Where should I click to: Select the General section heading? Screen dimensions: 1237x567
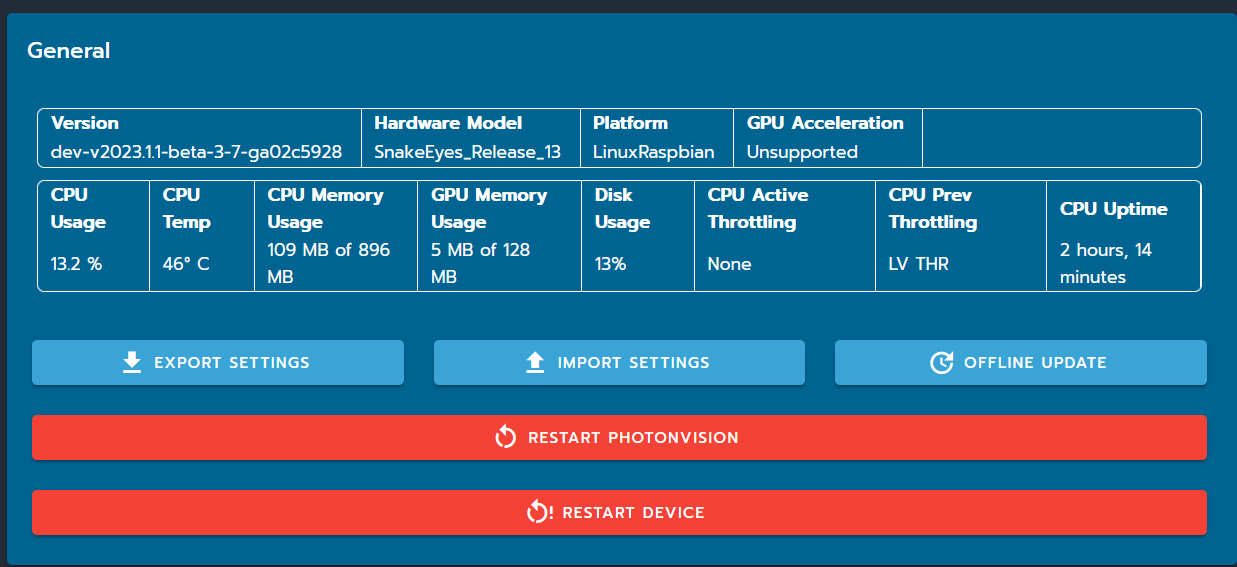[69, 50]
